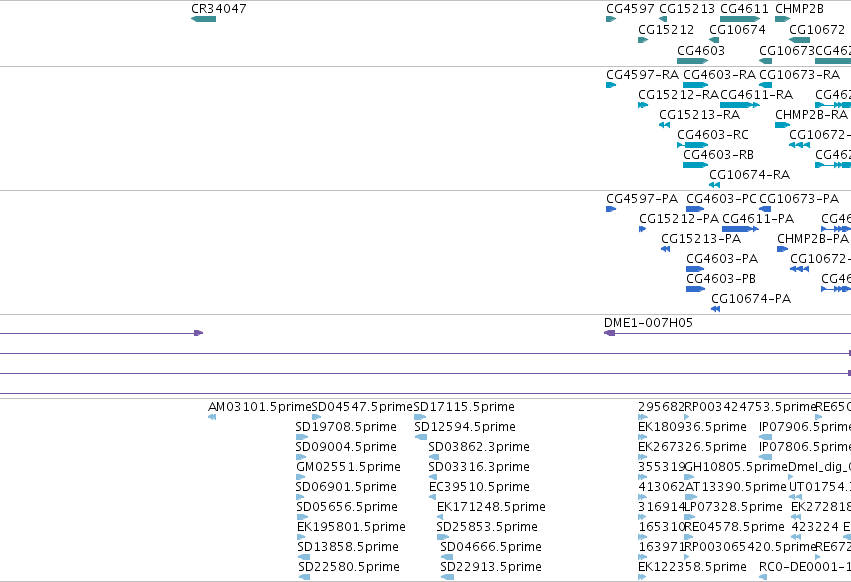Select the RP003424753.5prime EST label

click(x=750, y=407)
